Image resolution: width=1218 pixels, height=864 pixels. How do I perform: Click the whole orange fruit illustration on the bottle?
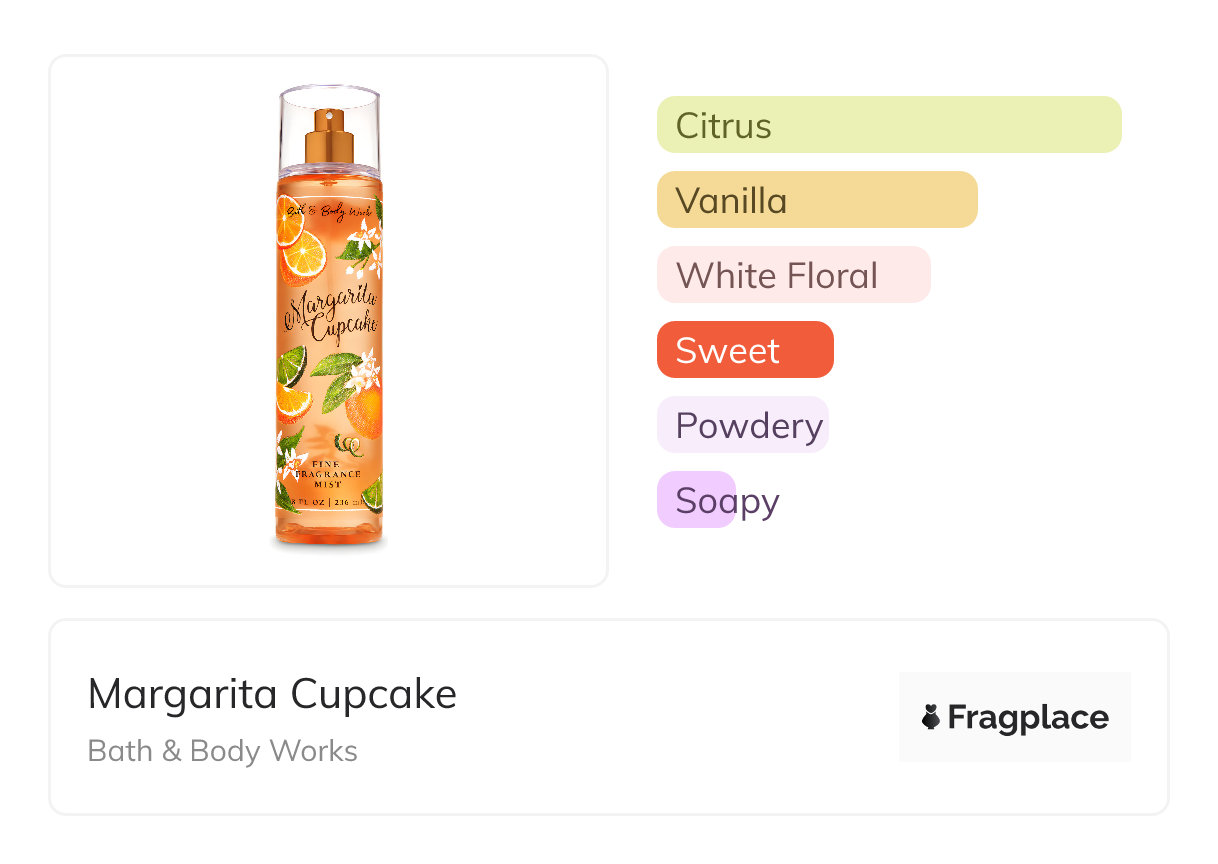point(362,412)
